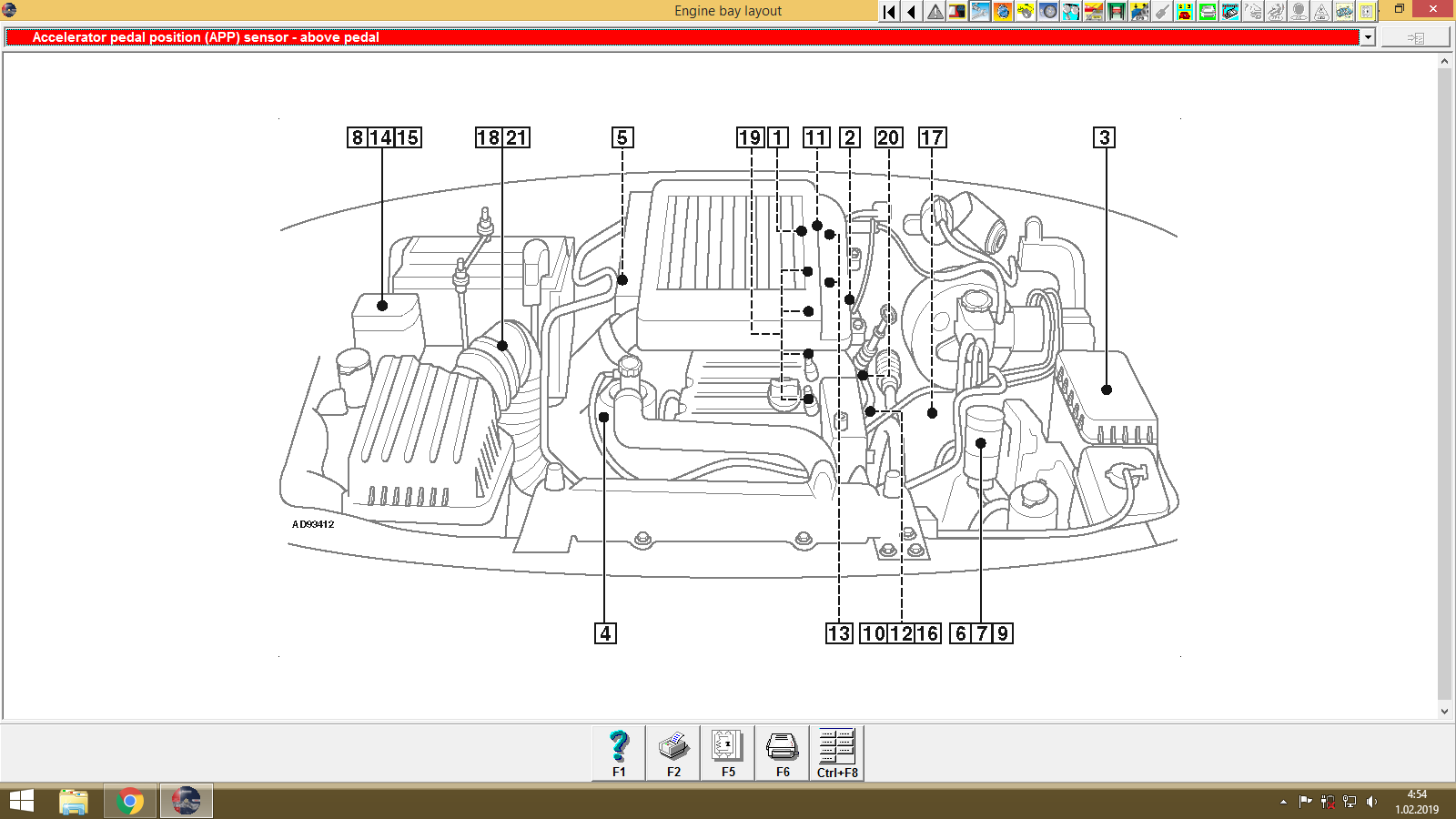
Task: Select the wrench repair-data toolbar icon
Action: point(978,11)
